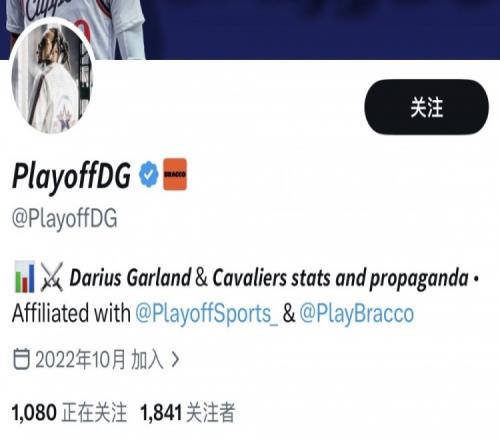The image size is (500, 440).
Task: Click the calendar icon beside join date
Action: click(21, 359)
